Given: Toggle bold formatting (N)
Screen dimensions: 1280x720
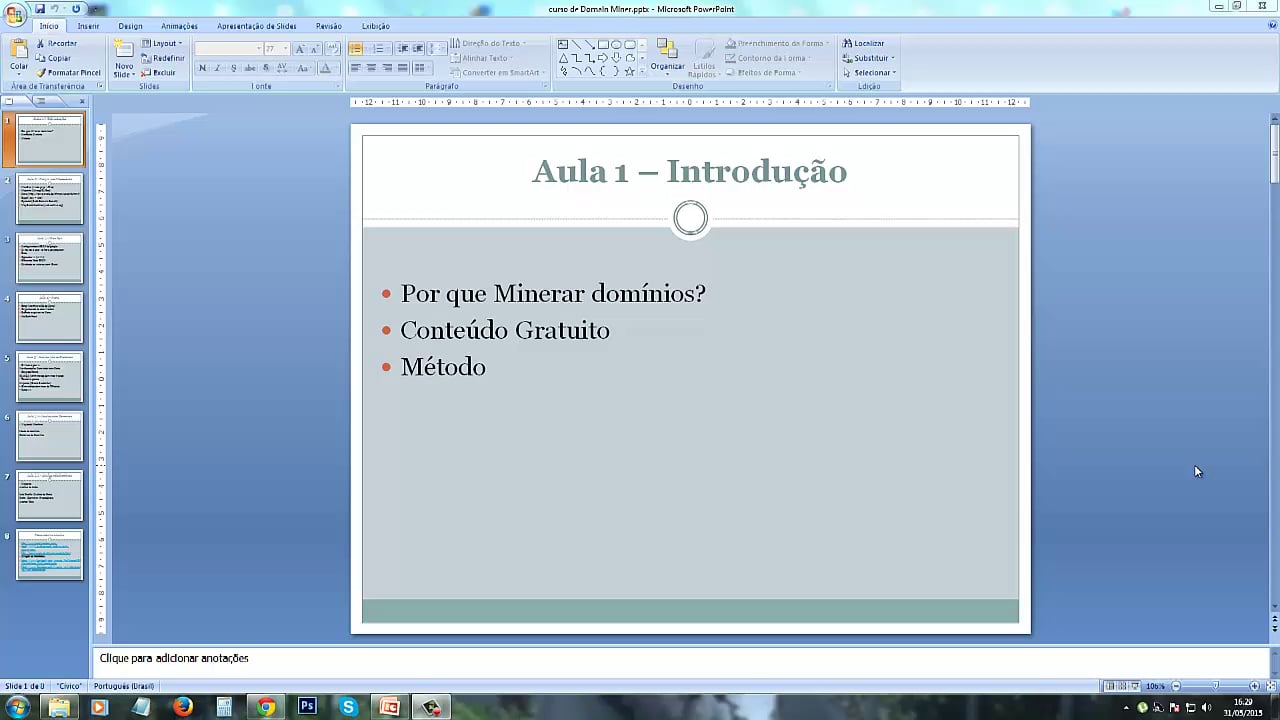Looking at the screenshot, I should point(202,67).
